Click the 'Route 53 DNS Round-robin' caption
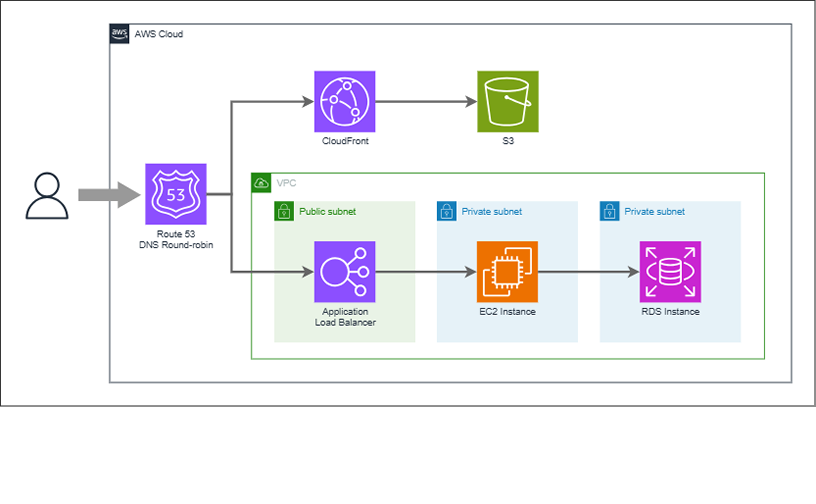 [x=176, y=240]
